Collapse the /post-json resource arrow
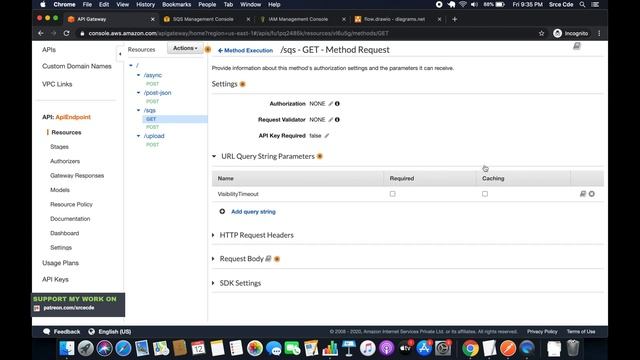Screen dimensions: 640x360 click(x=138, y=93)
